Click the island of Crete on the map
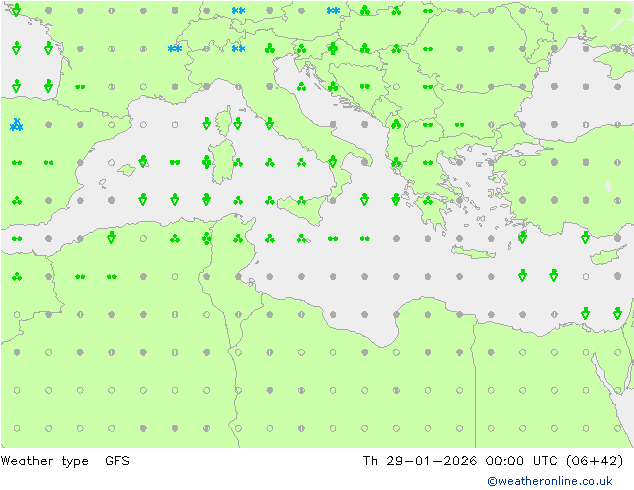This screenshot has width=634, height=490. click(x=473, y=252)
